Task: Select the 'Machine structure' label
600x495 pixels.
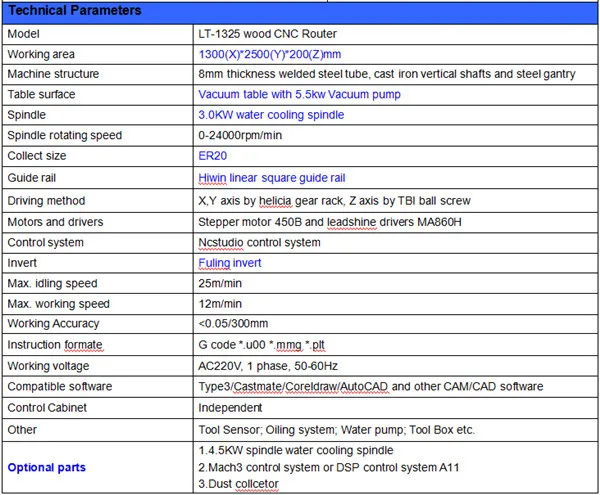Action: pos(53,74)
